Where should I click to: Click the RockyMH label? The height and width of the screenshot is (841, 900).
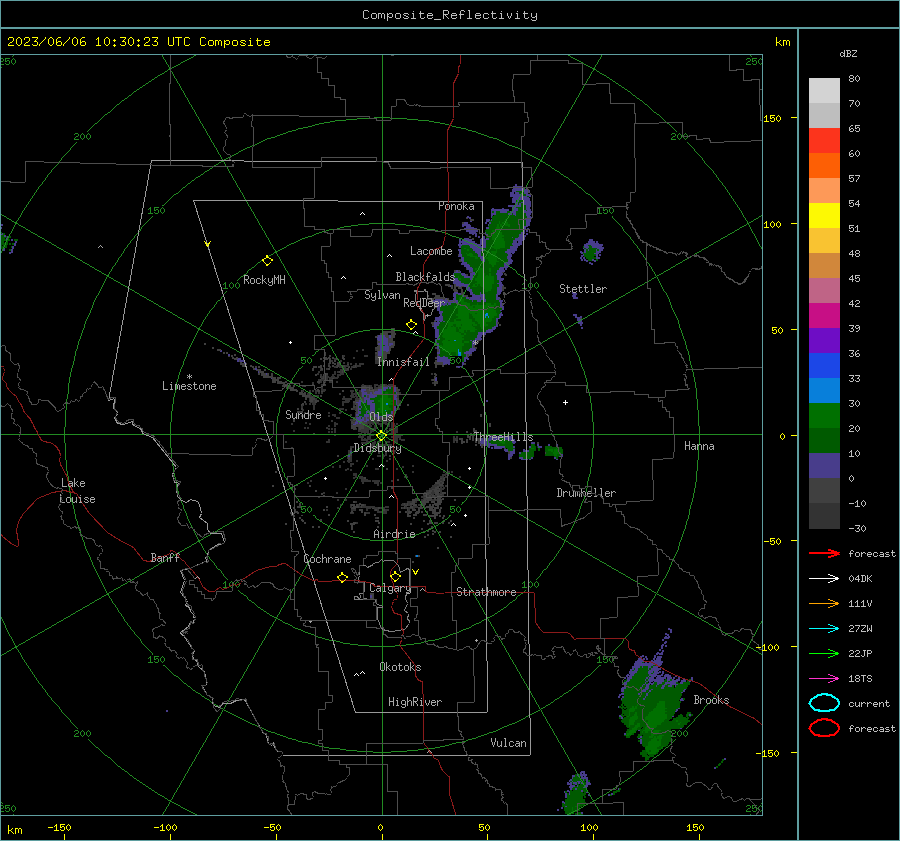coord(264,280)
